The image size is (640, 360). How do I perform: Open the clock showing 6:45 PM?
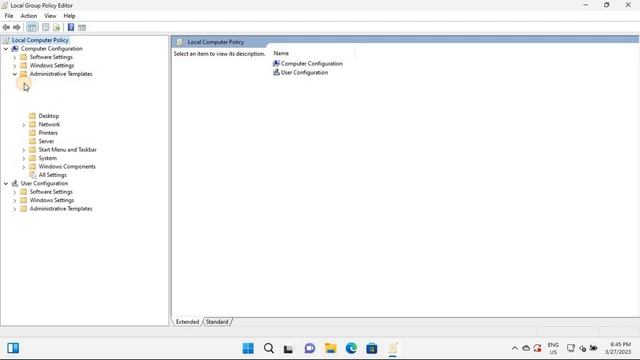click(x=618, y=348)
